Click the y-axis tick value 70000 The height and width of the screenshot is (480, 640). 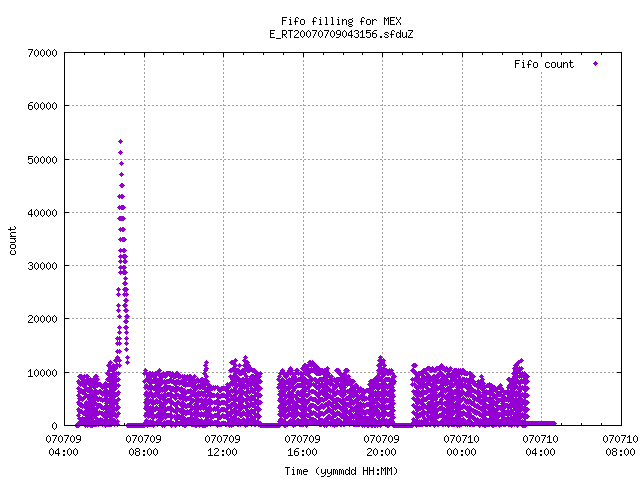42,53
